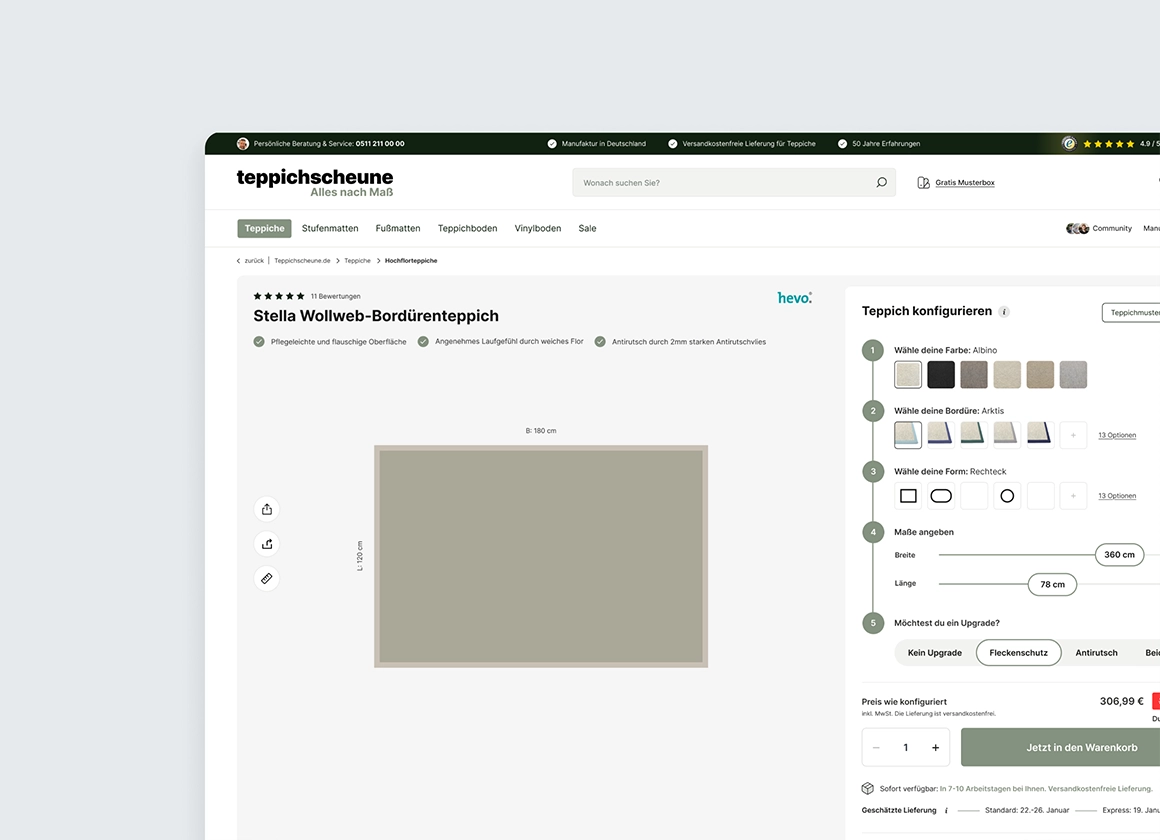Select the black Farbe swatch
The image size is (1160, 840).
pos(940,374)
